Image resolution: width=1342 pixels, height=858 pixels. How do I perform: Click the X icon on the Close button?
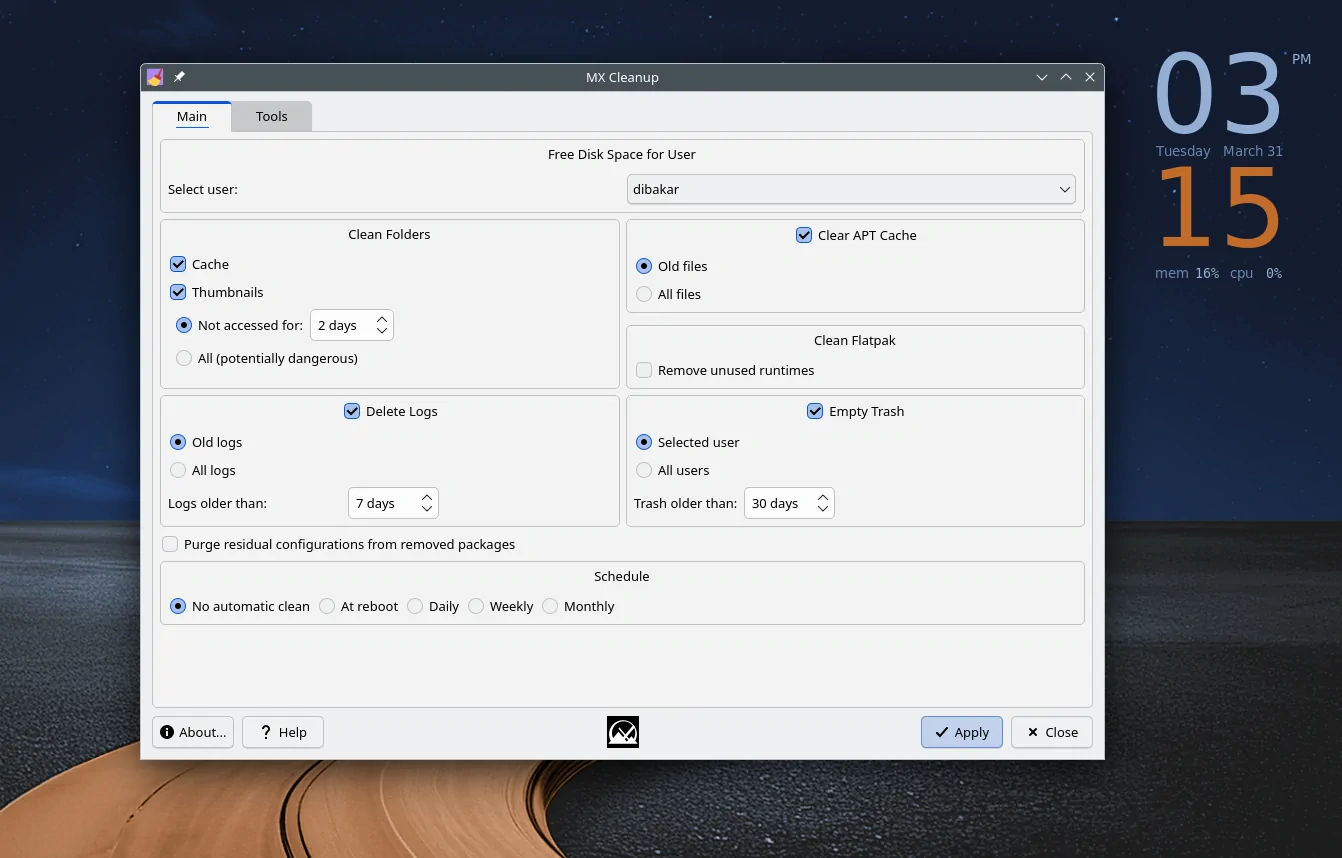pos(1031,732)
